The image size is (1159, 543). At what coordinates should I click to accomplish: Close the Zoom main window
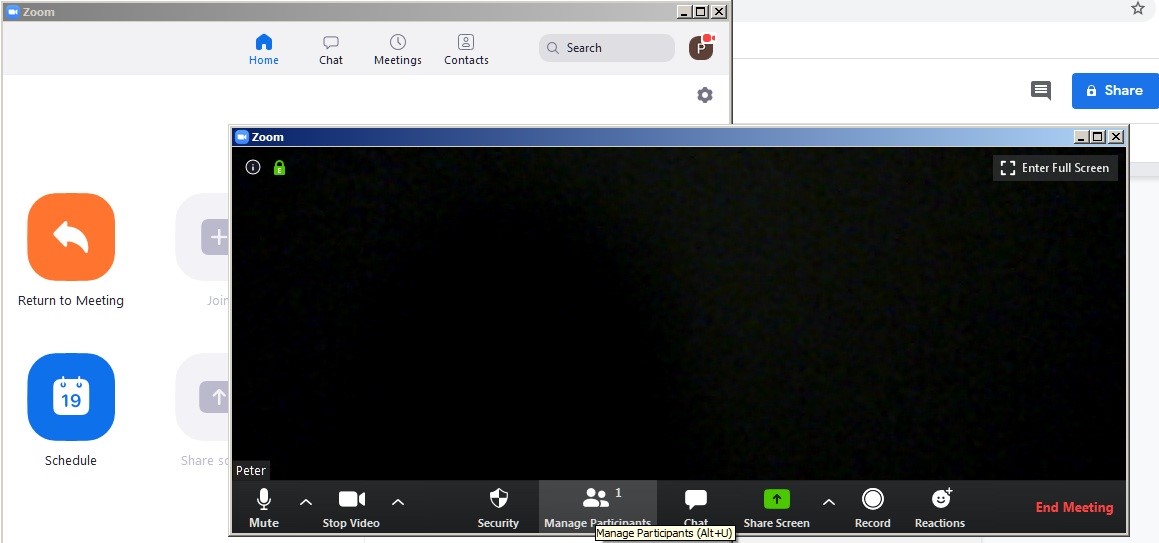tap(719, 12)
